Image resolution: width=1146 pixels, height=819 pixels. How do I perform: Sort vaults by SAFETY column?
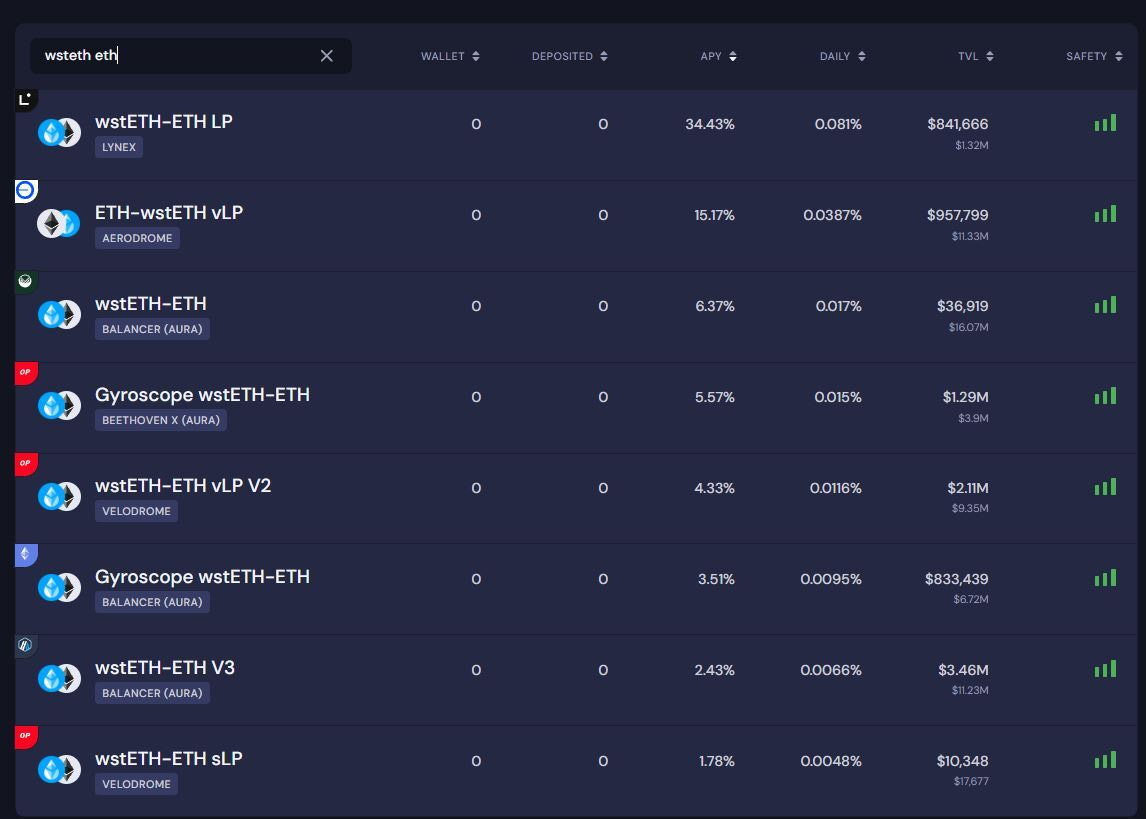tap(1094, 56)
